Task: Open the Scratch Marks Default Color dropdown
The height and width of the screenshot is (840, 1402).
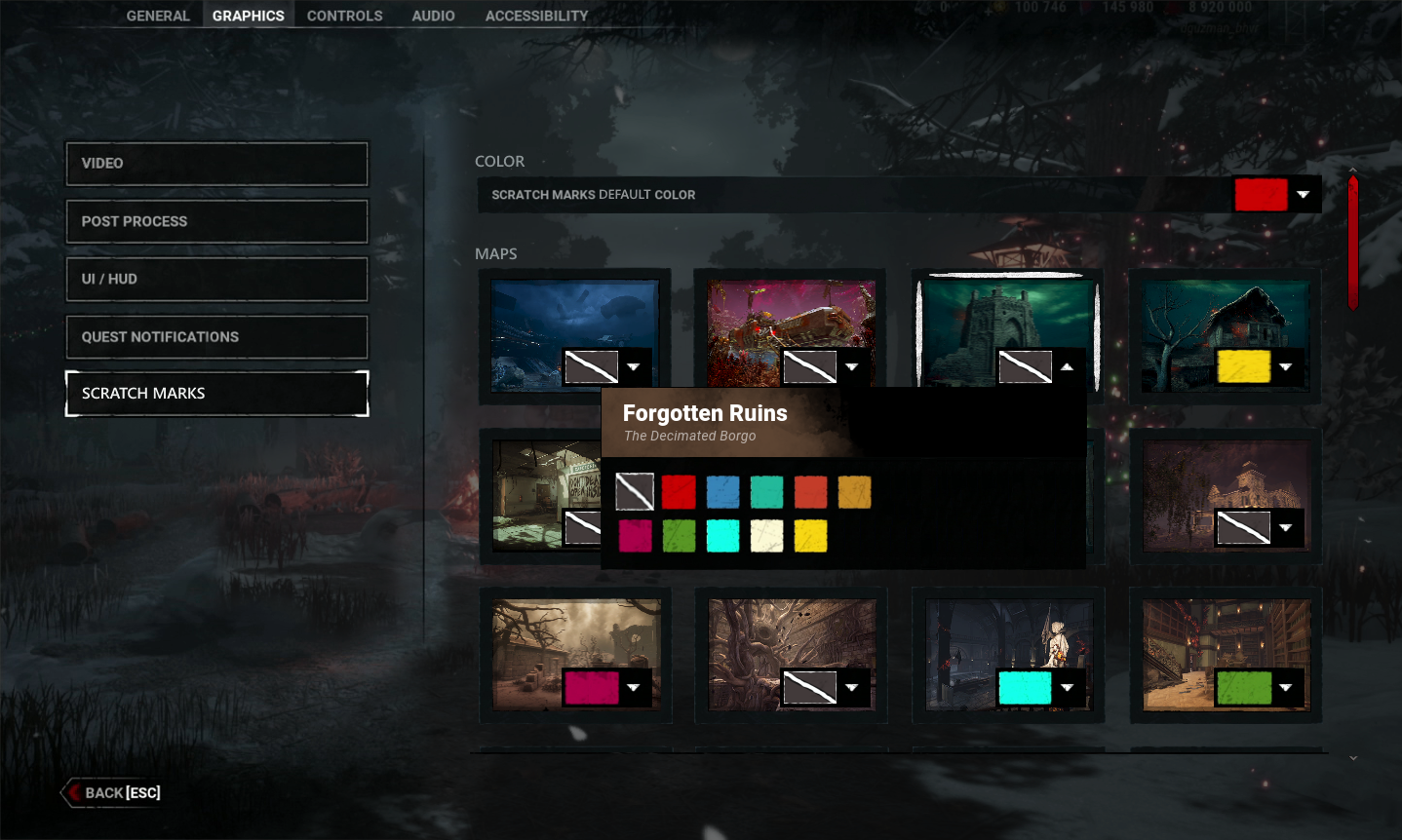Action: [1305, 194]
